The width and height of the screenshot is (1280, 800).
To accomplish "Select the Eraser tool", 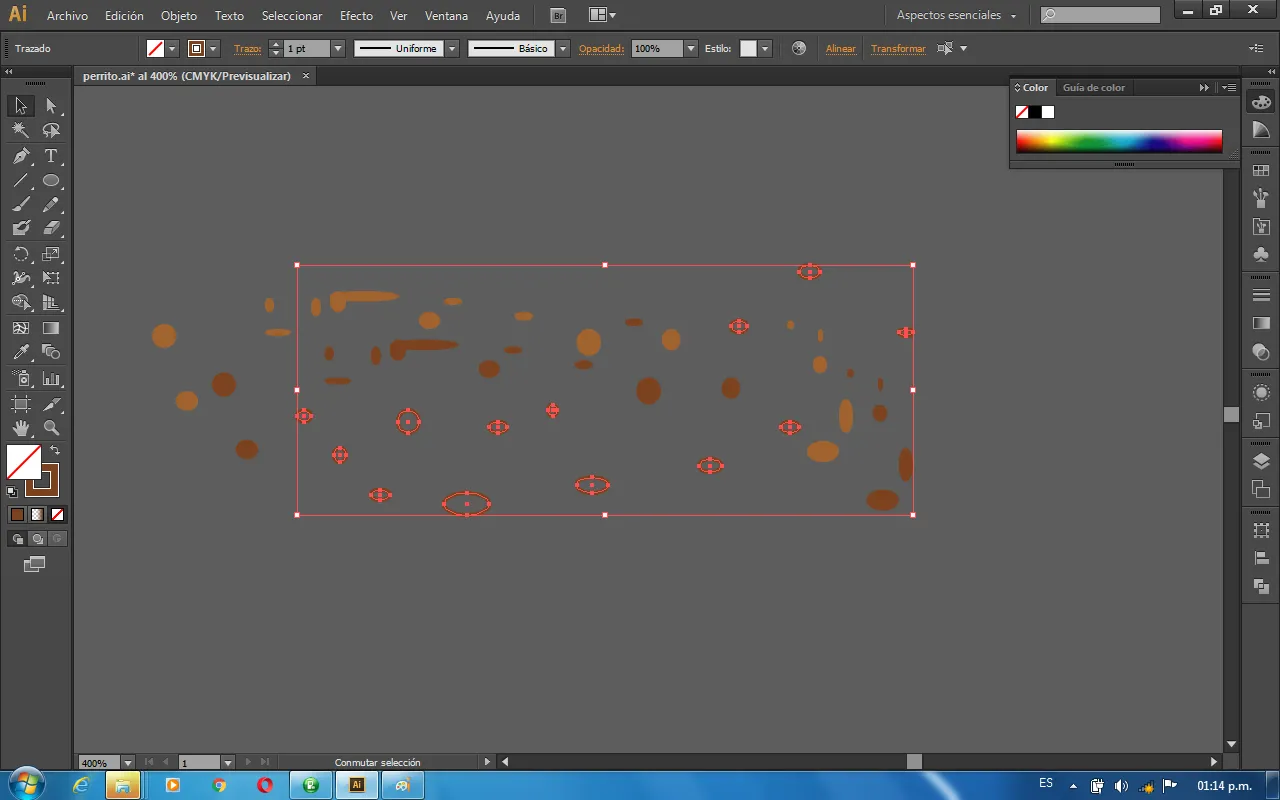I will (x=51, y=229).
